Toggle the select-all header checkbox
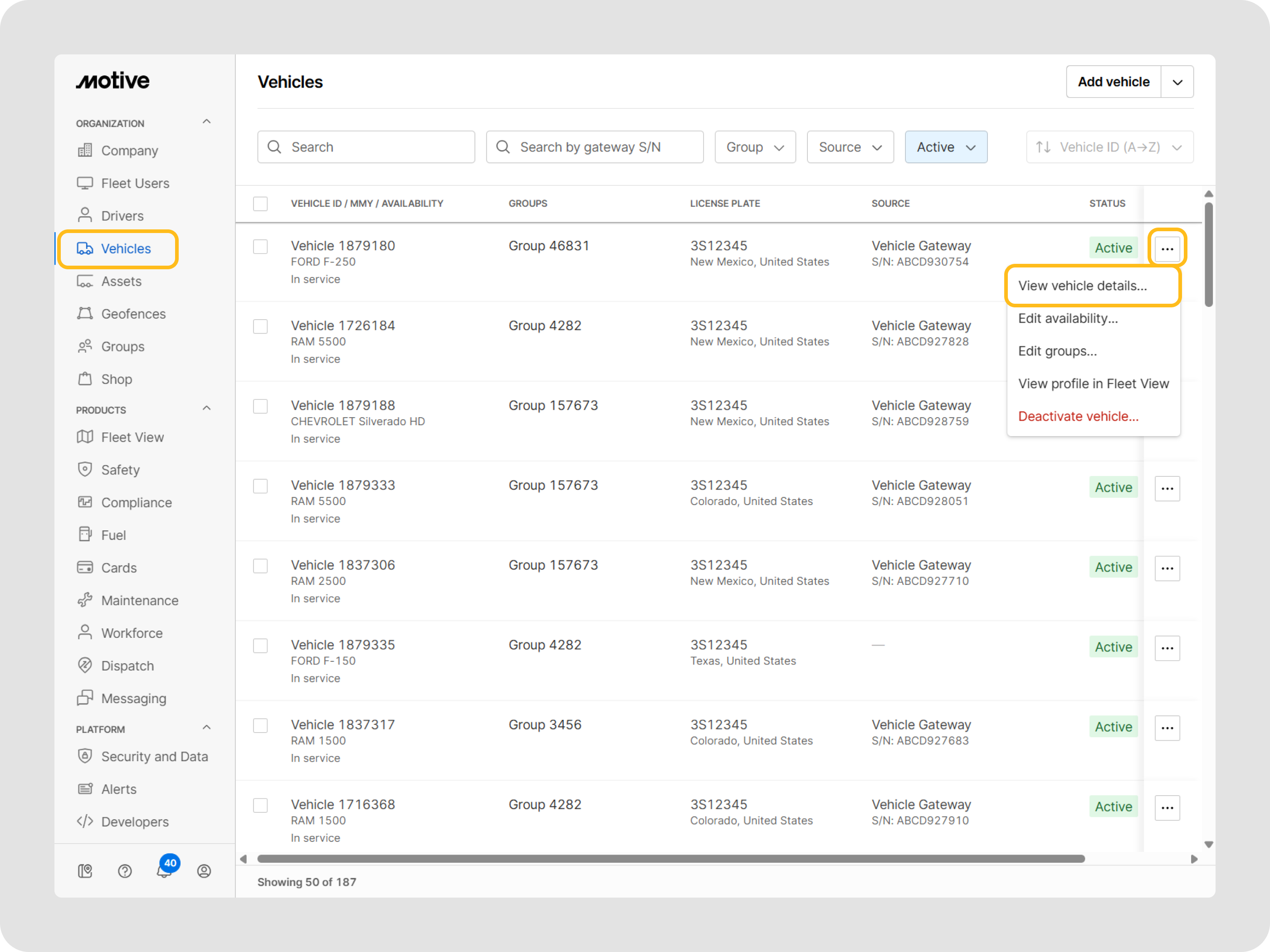The width and height of the screenshot is (1270, 952). [261, 204]
